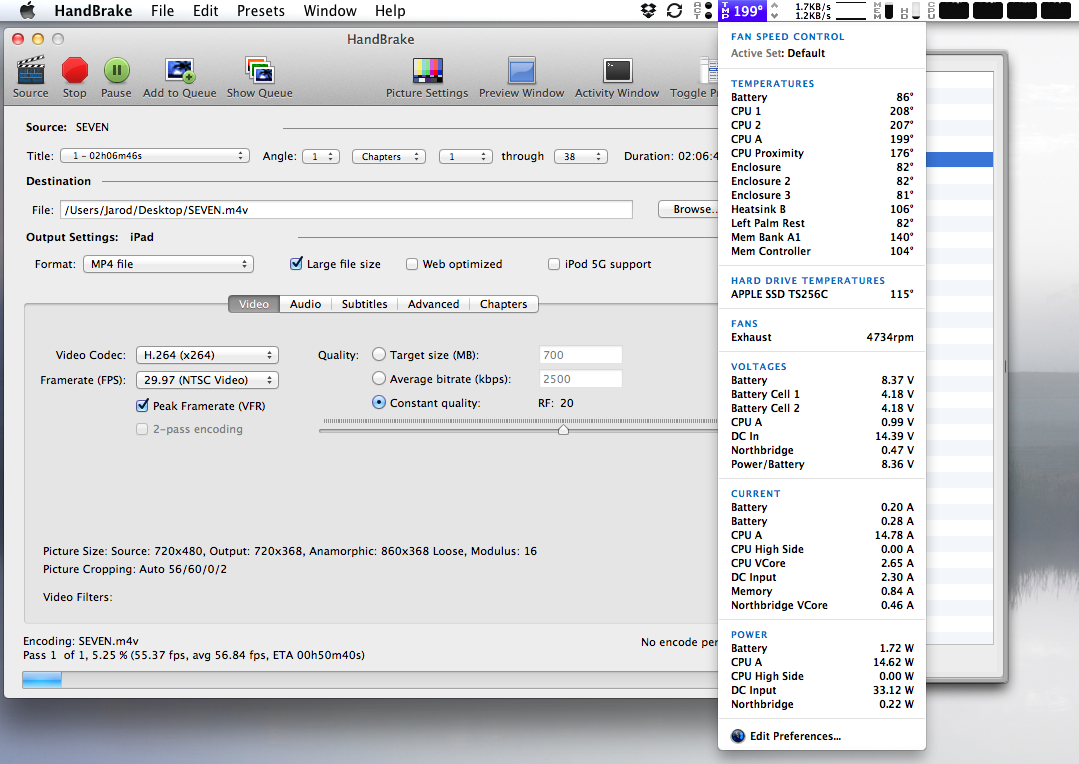Click the globe icon beside Edit Preferences
Screen dimensions: 1079x764
click(738, 736)
